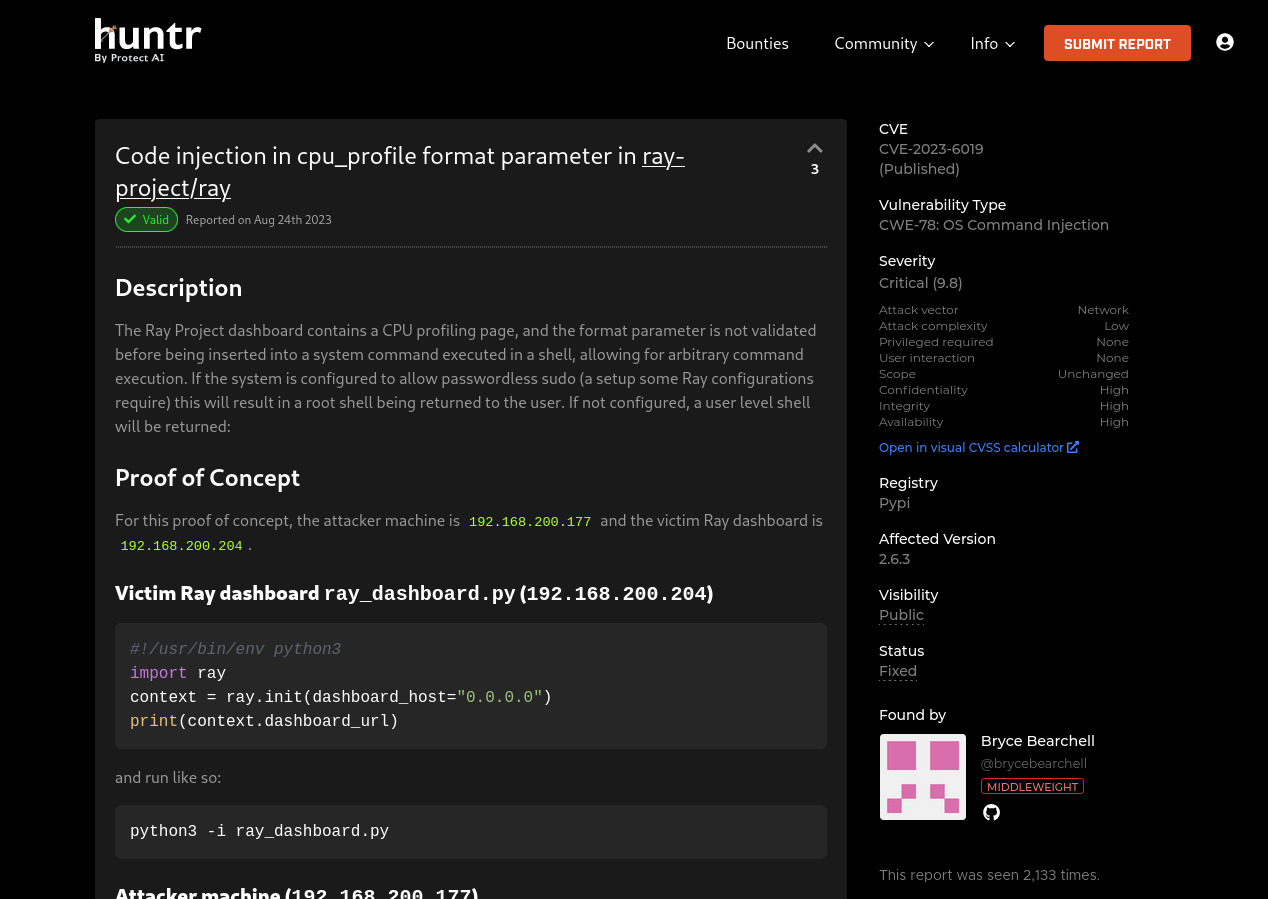This screenshot has width=1268, height=899.
Task: Click the Scope Unchanged row
Action: pos(1004,374)
